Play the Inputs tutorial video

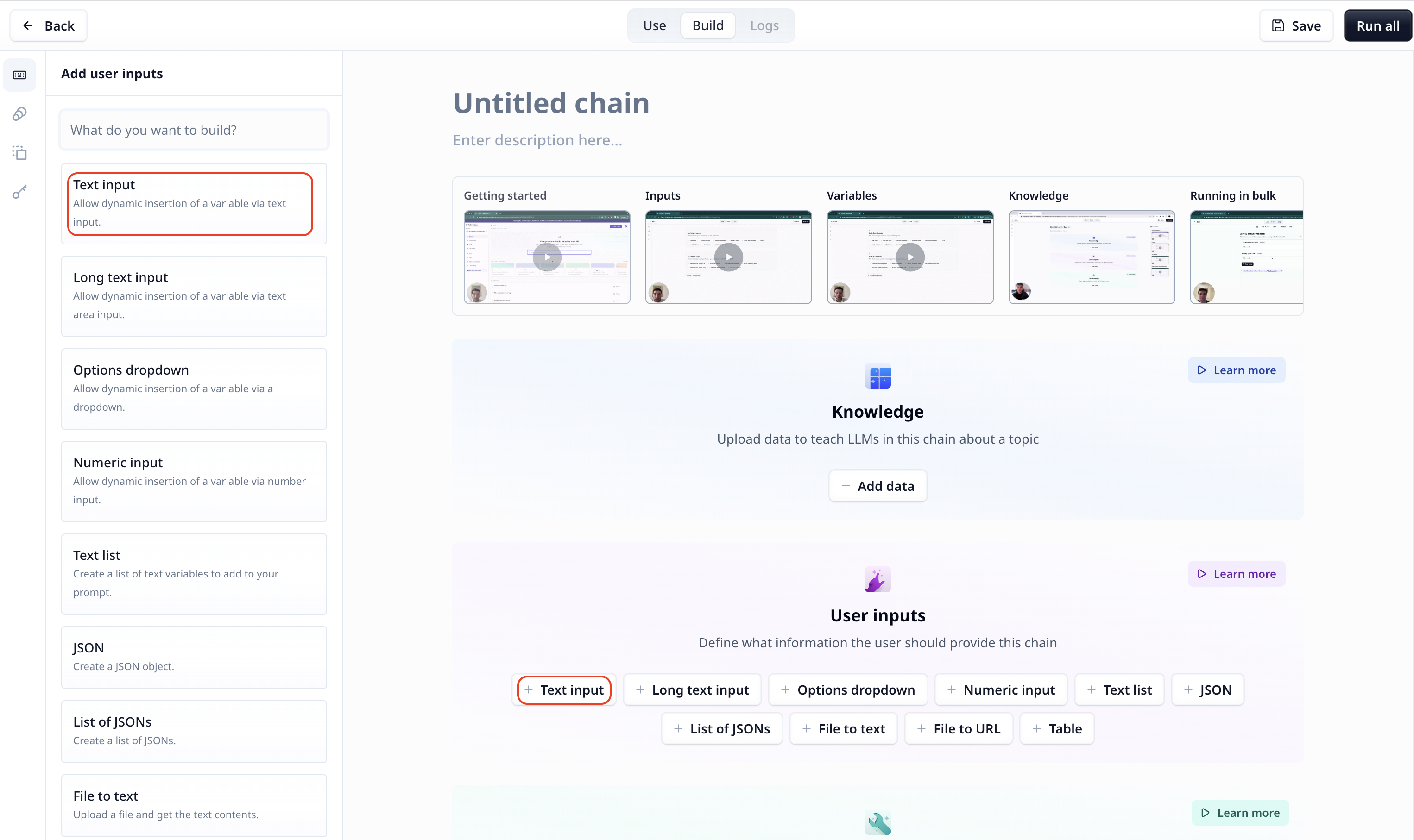(728, 257)
